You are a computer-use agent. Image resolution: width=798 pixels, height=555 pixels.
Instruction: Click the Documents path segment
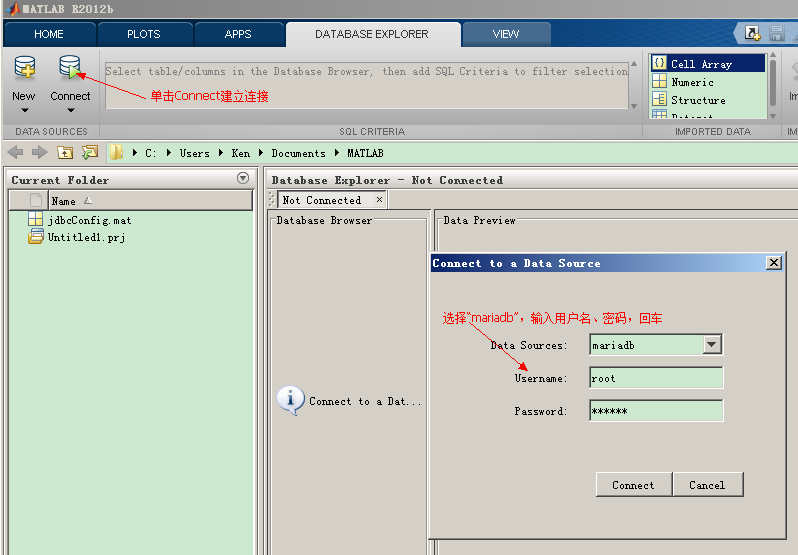click(298, 153)
